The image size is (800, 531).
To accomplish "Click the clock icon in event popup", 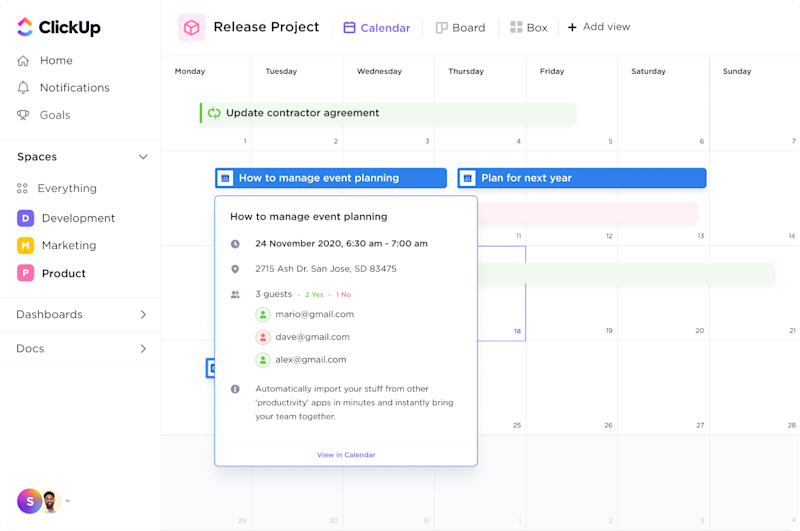I will (235, 244).
